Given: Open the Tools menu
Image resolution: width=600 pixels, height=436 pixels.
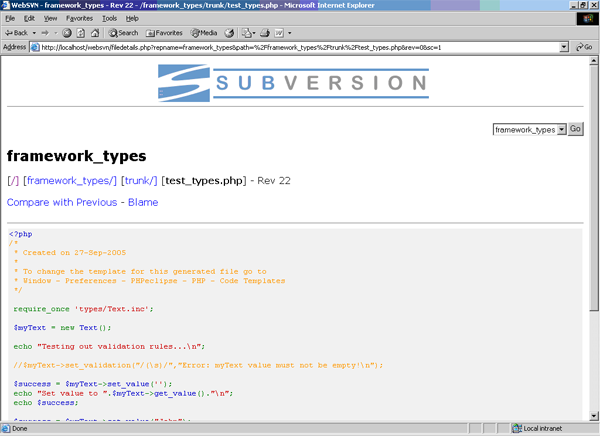Looking at the screenshot, I should tap(109, 18).
